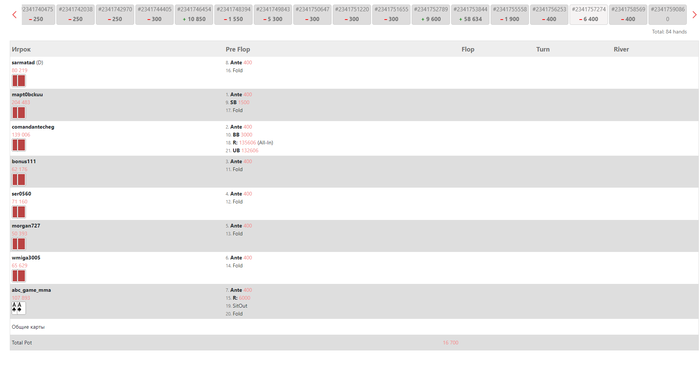Click the River column header
The image size is (700, 367).
click(621, 50)
